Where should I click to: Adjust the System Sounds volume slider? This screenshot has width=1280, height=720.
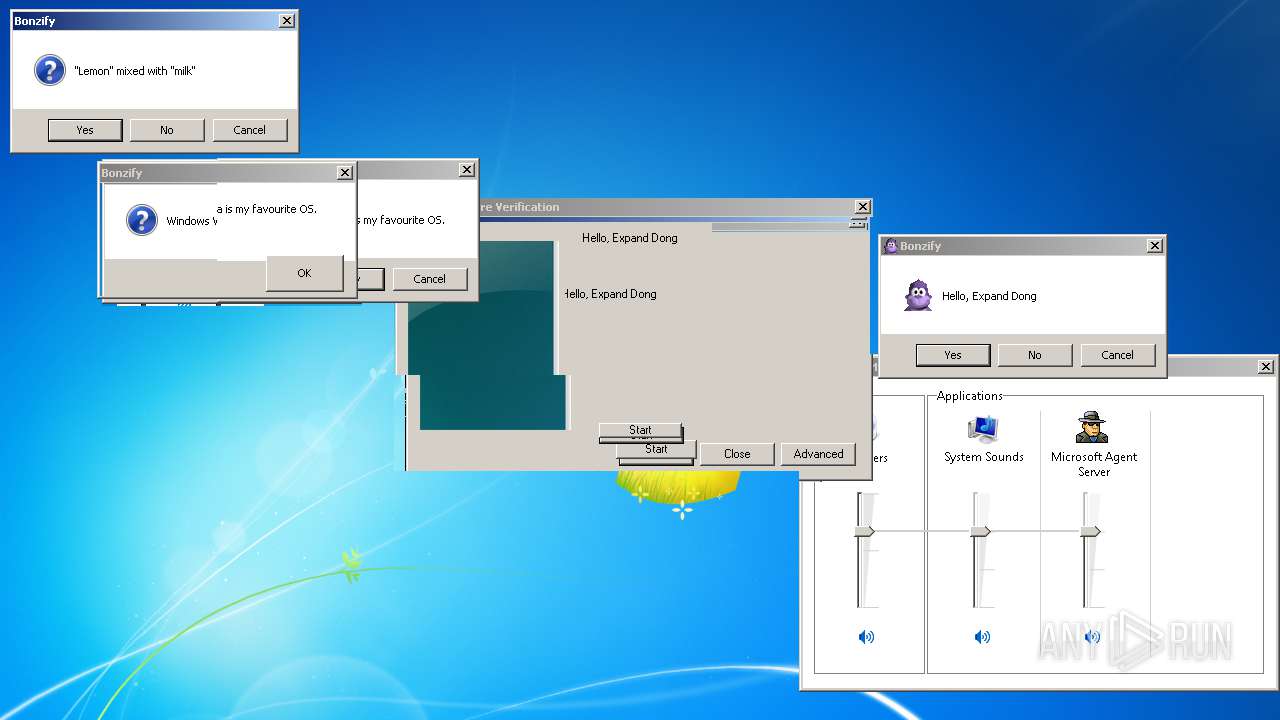click(981, 531)
